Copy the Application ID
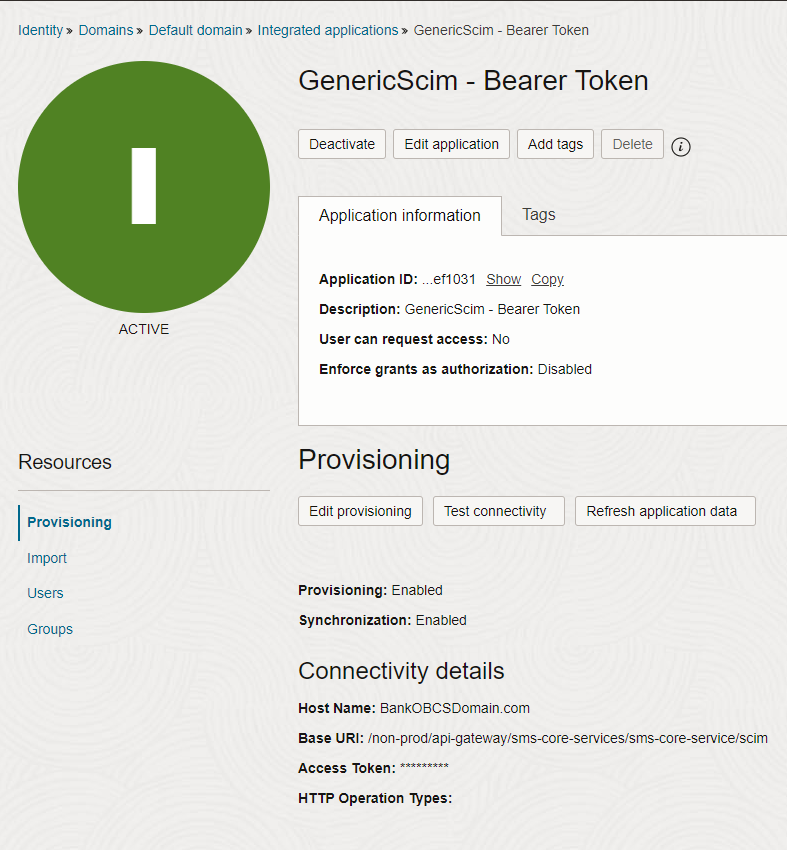 point(547,279)
